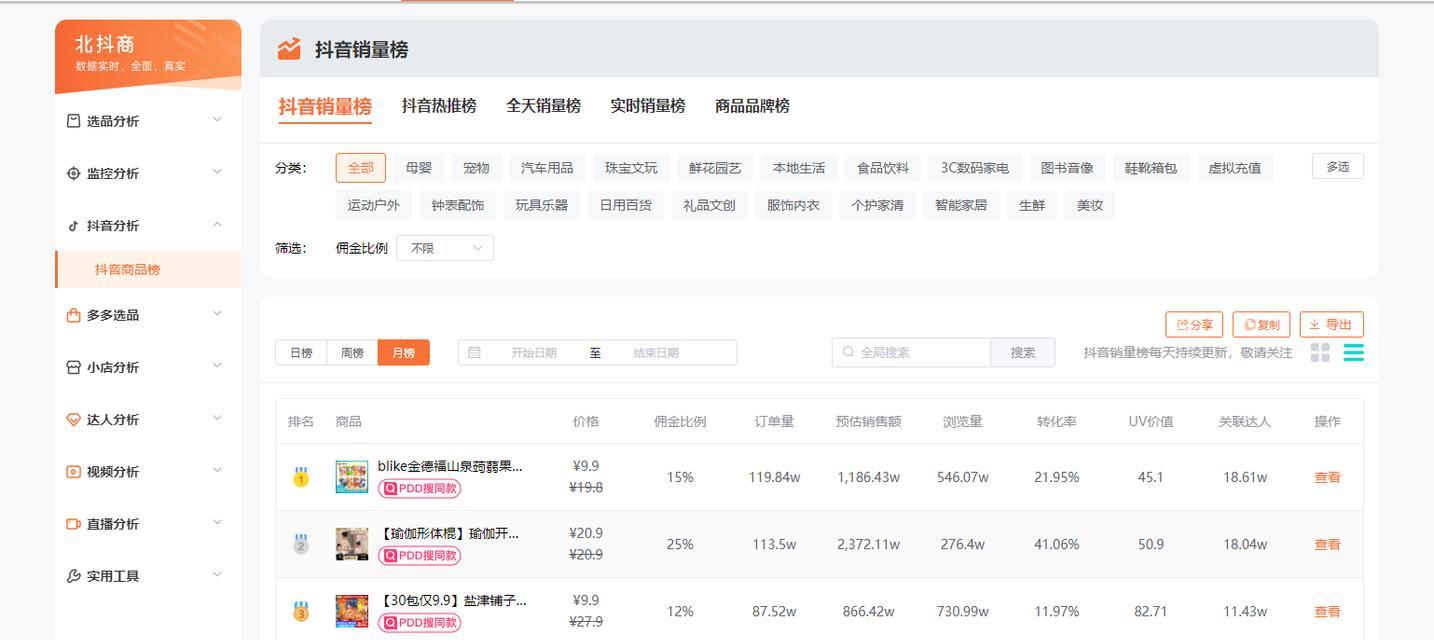The width and height of the screenshot is (1434, 640).
Task: Expand 视频分析 menu chevron
Action: [x=217, y=471]
